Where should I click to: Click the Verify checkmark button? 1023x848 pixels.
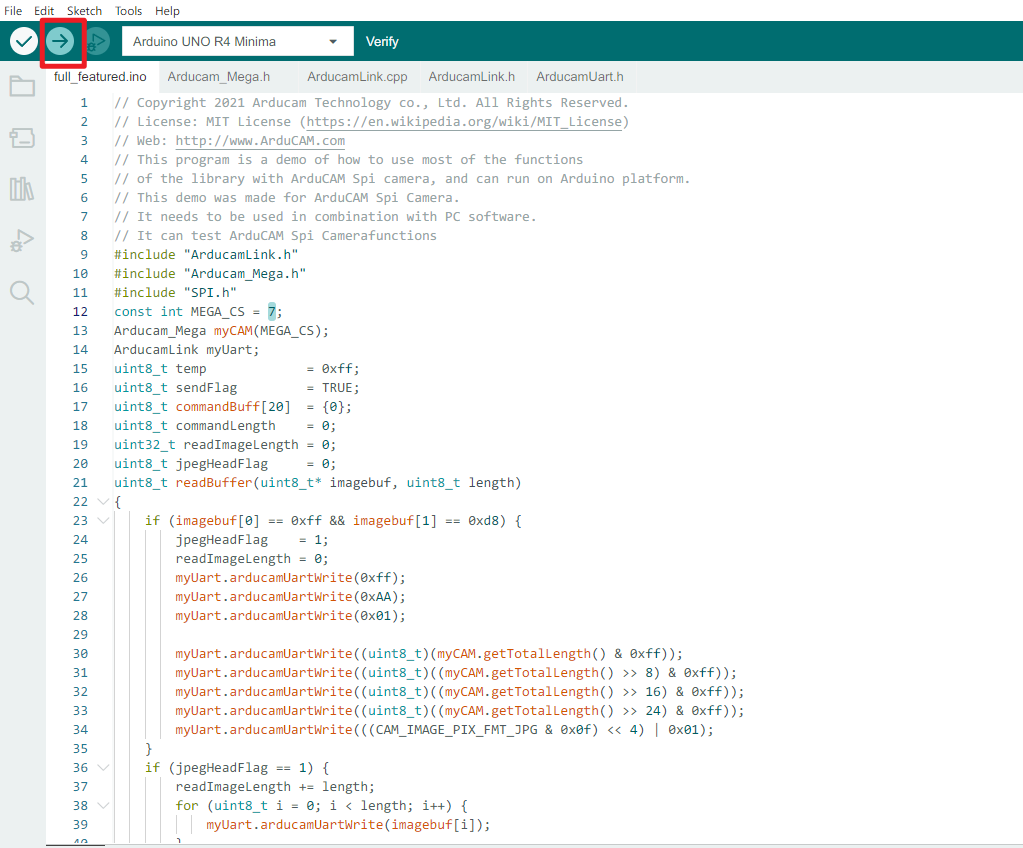[23, 42]
